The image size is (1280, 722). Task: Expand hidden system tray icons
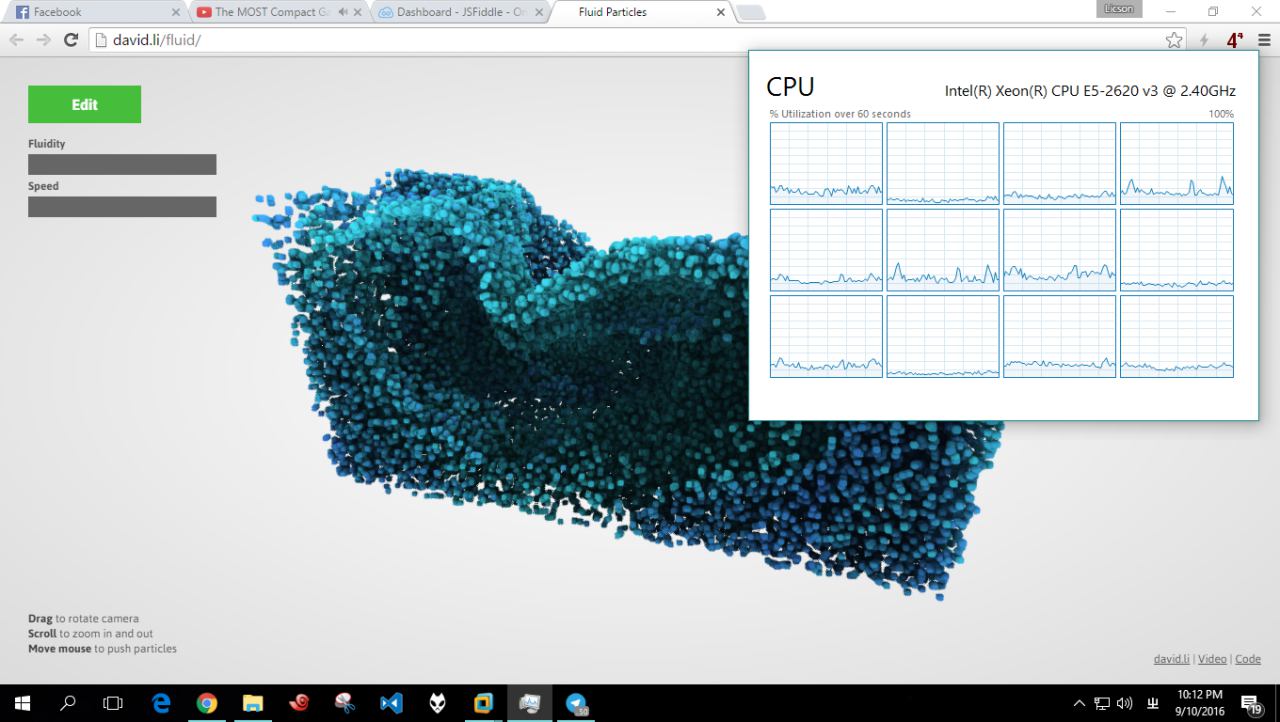pos(1079,703)
